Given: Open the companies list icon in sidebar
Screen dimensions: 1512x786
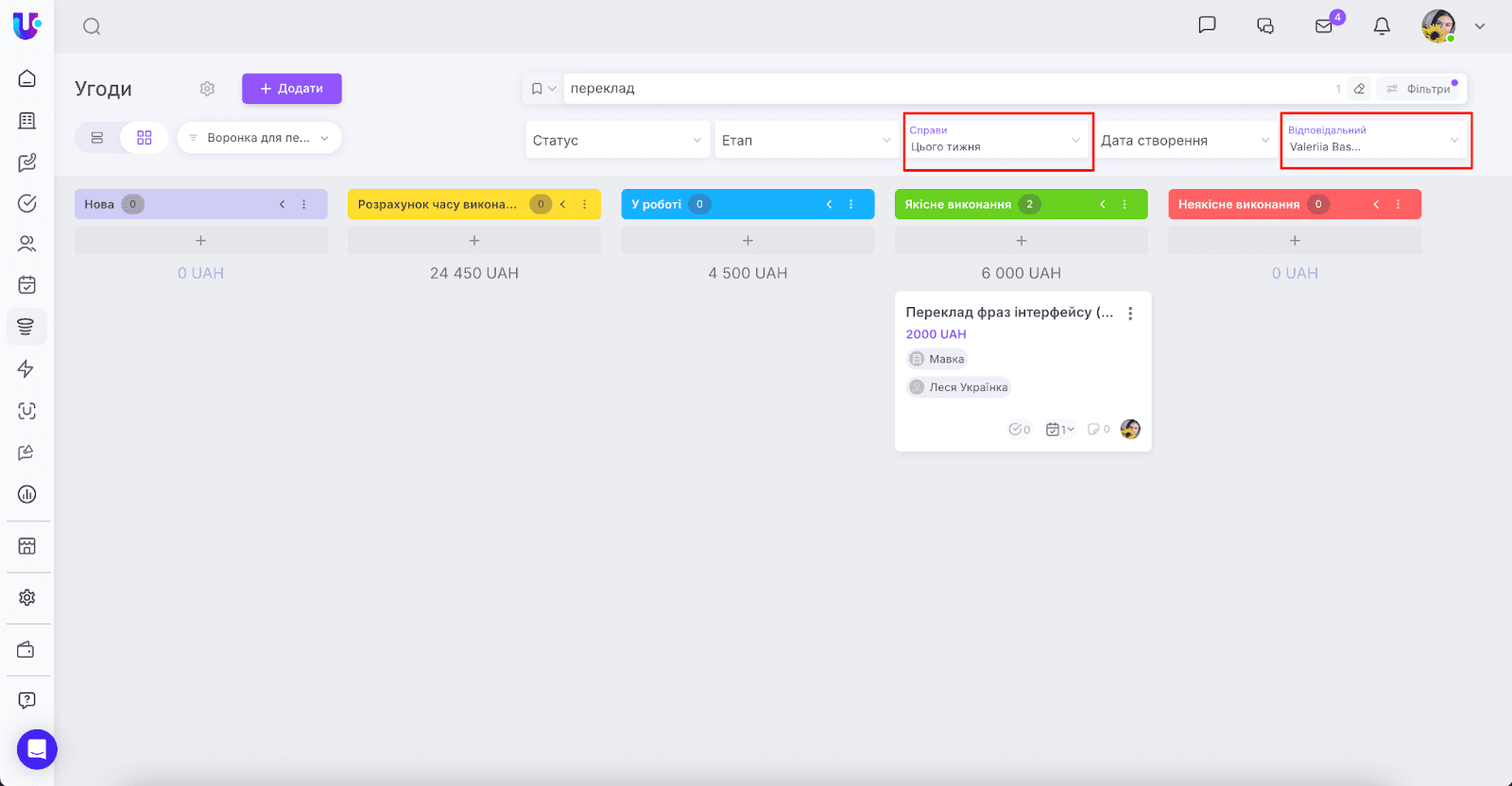Looking at the screenshot, I should pos(27,121).
